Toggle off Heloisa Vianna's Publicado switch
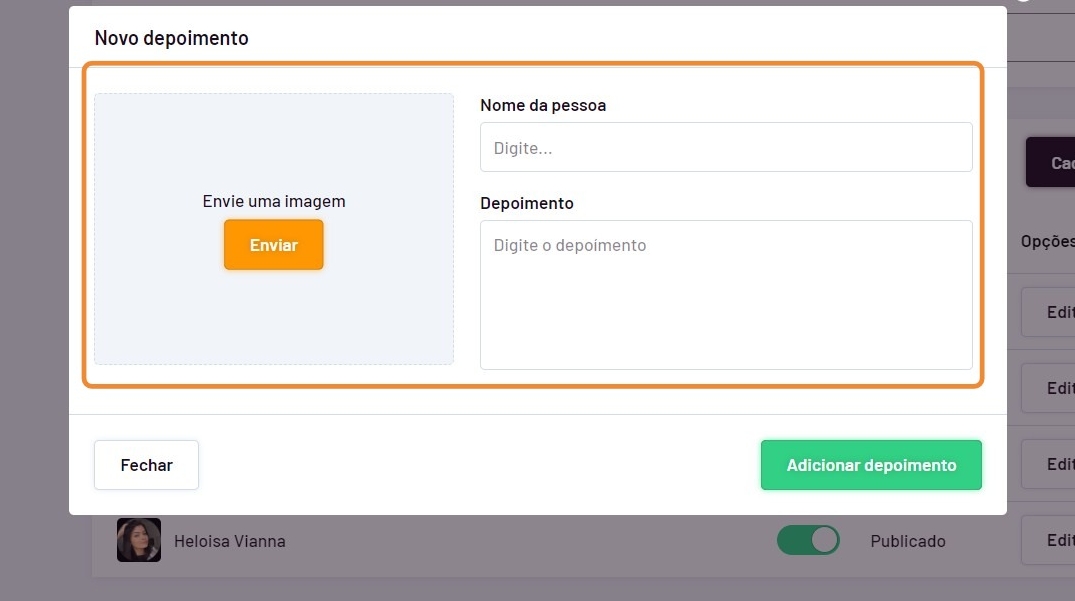This screenshot has width=1075, height=601. pos(808,540)
